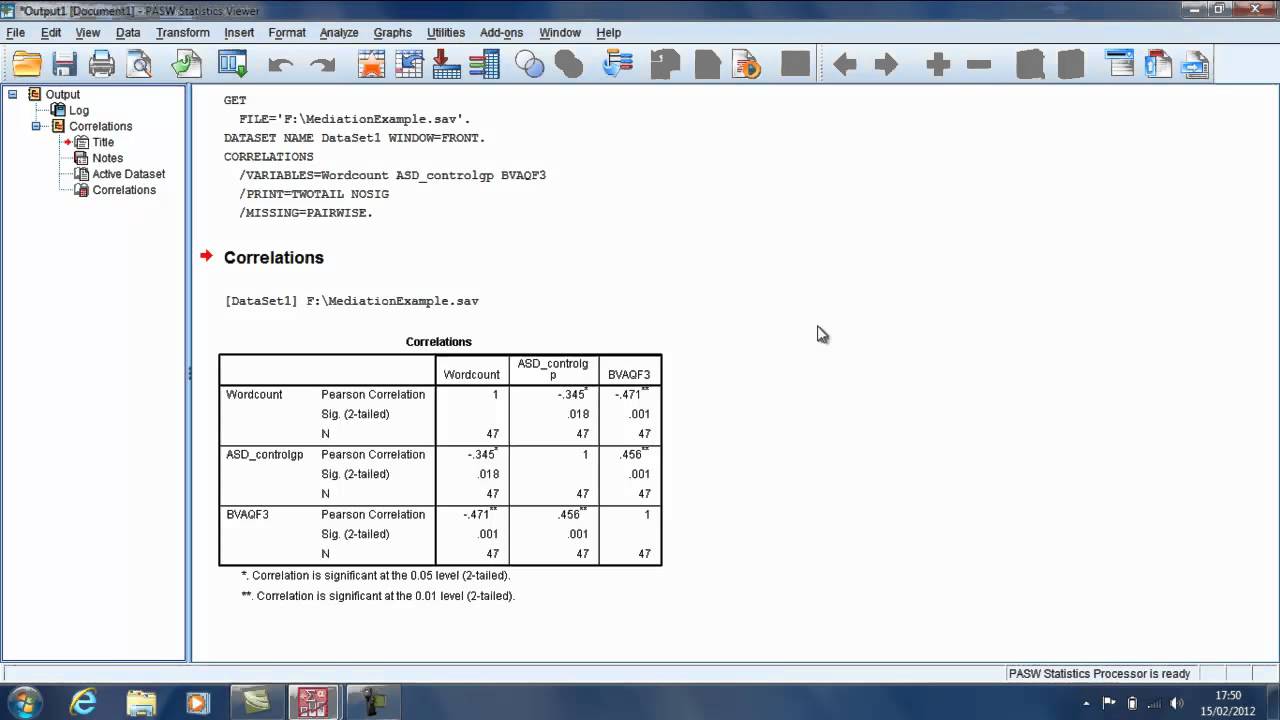Image resolution: width=1280 pixels, height=720 pixels.
Task: Open Internet Explorer from the taskbar
Action: [82, 703]
